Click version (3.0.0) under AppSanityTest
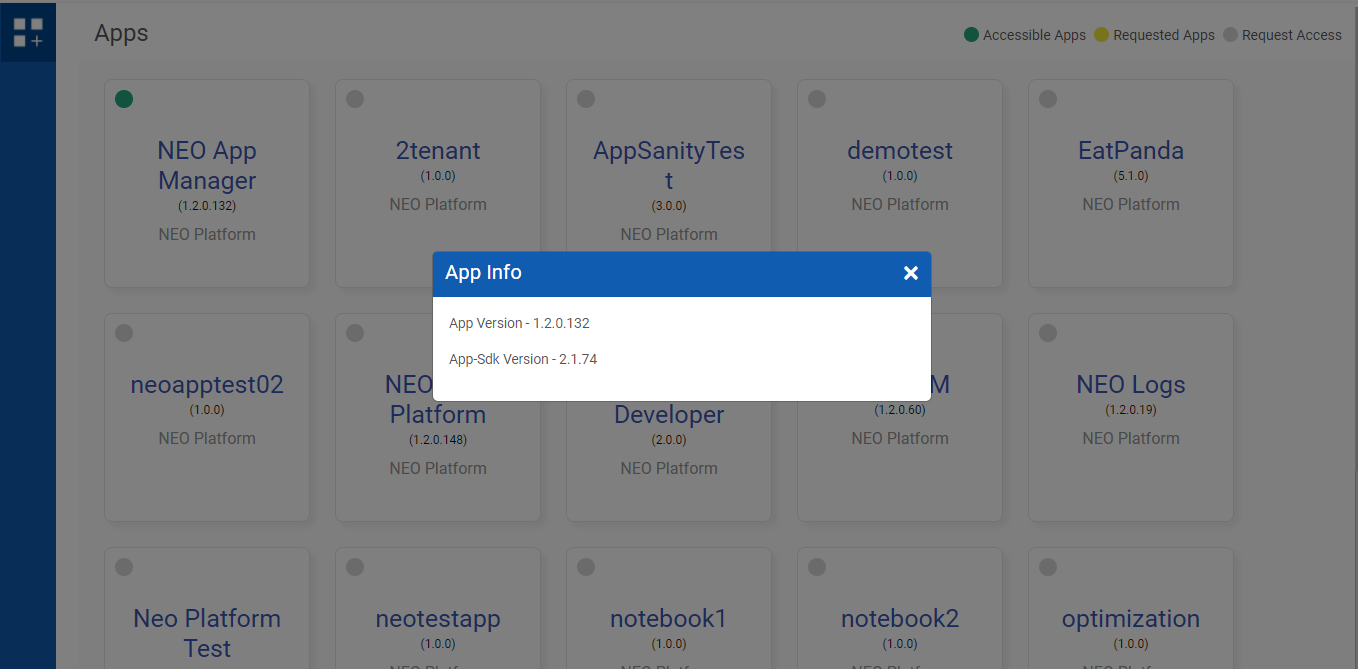 click(669, 206)
